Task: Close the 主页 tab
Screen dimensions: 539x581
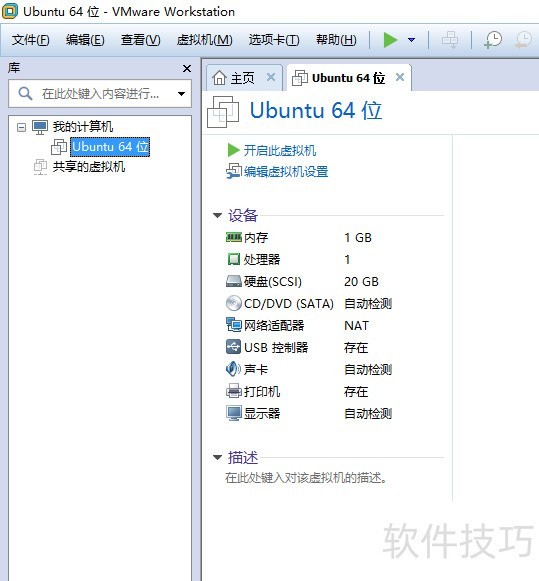Action: (271, 77)
